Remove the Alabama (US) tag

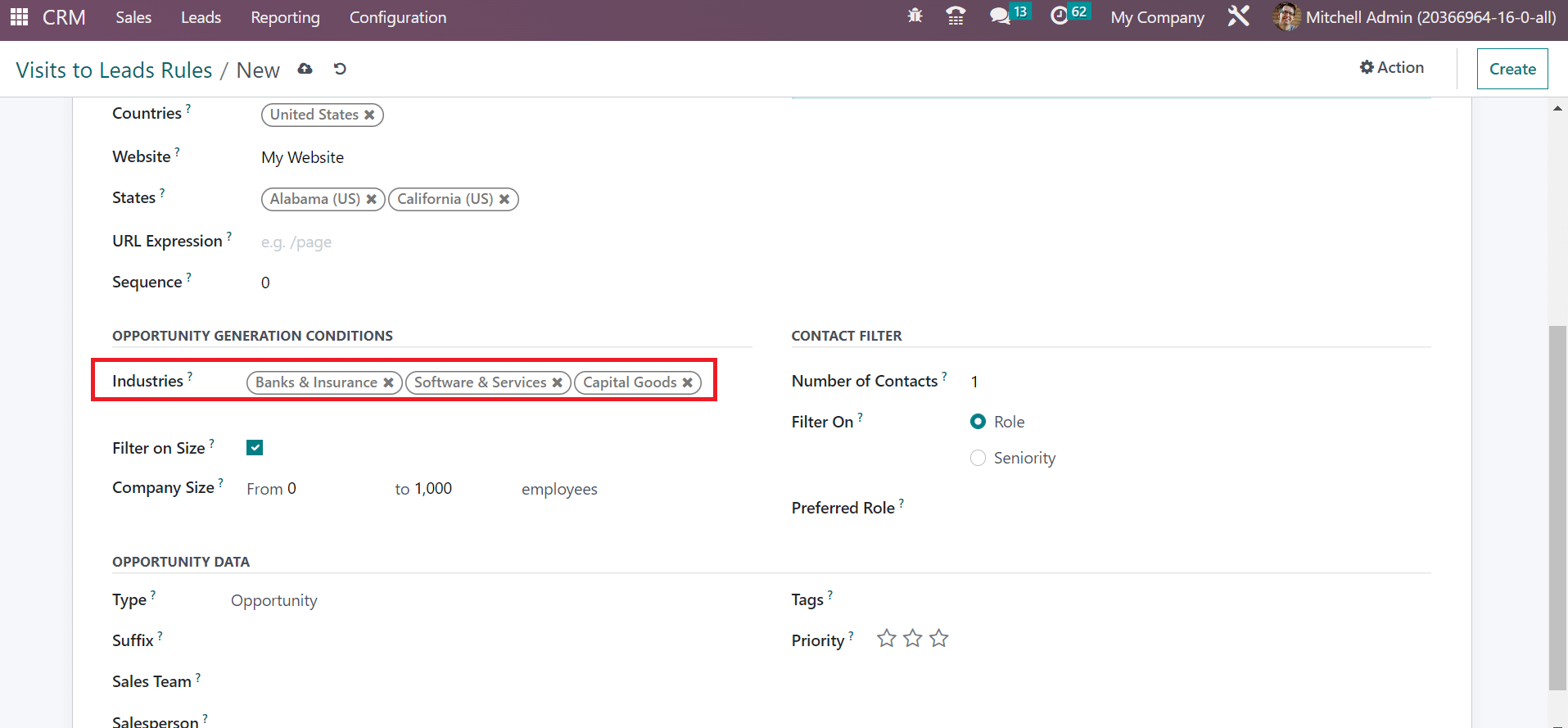tap(371, 199)
